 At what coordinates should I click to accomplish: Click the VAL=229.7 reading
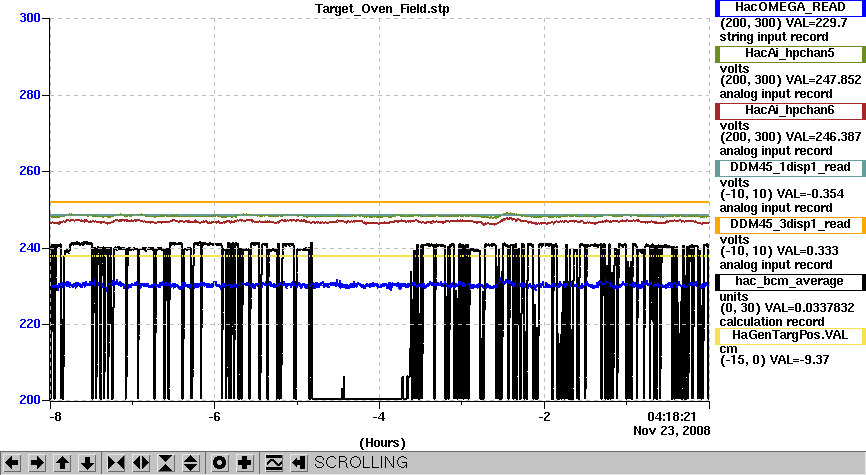[x=816, y=23]
